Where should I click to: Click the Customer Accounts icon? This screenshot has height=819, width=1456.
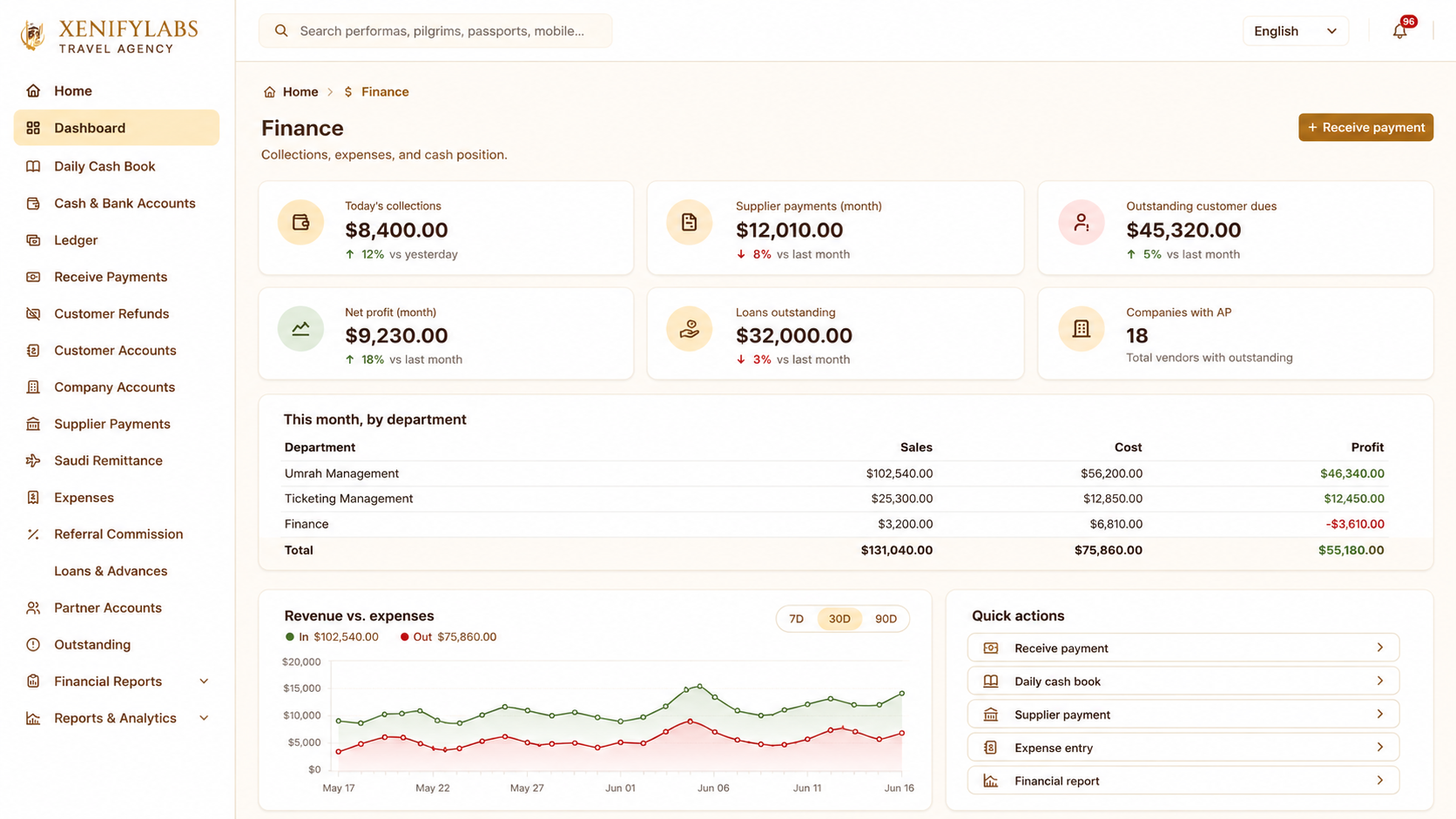pyautogui.click(x=33, y=351)
